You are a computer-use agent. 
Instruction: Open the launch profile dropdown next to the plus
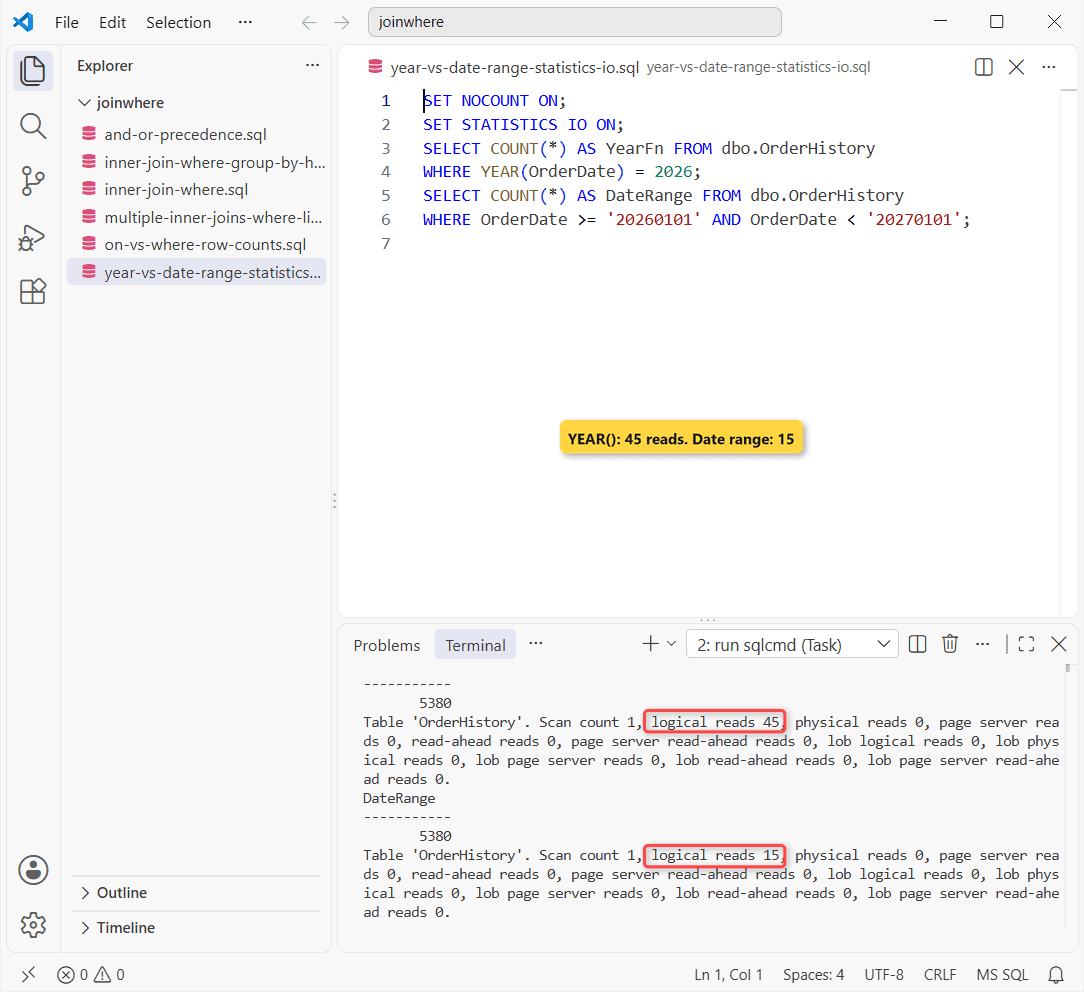pos(671,644)
